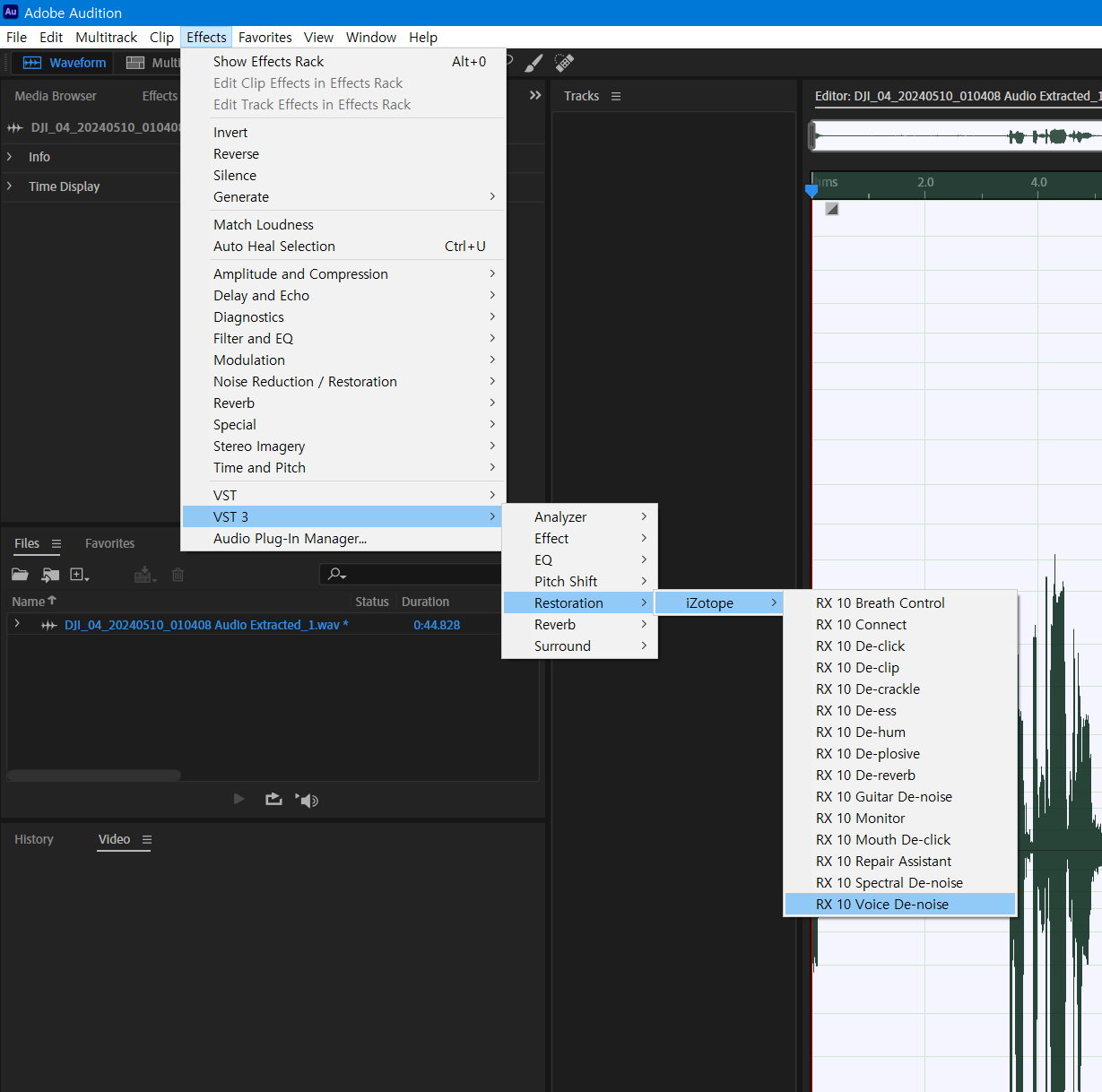Click the waveform overview navigator bar
Image resolution: width=1102 pixels, height=1092 pixels.
click(956, 136)
